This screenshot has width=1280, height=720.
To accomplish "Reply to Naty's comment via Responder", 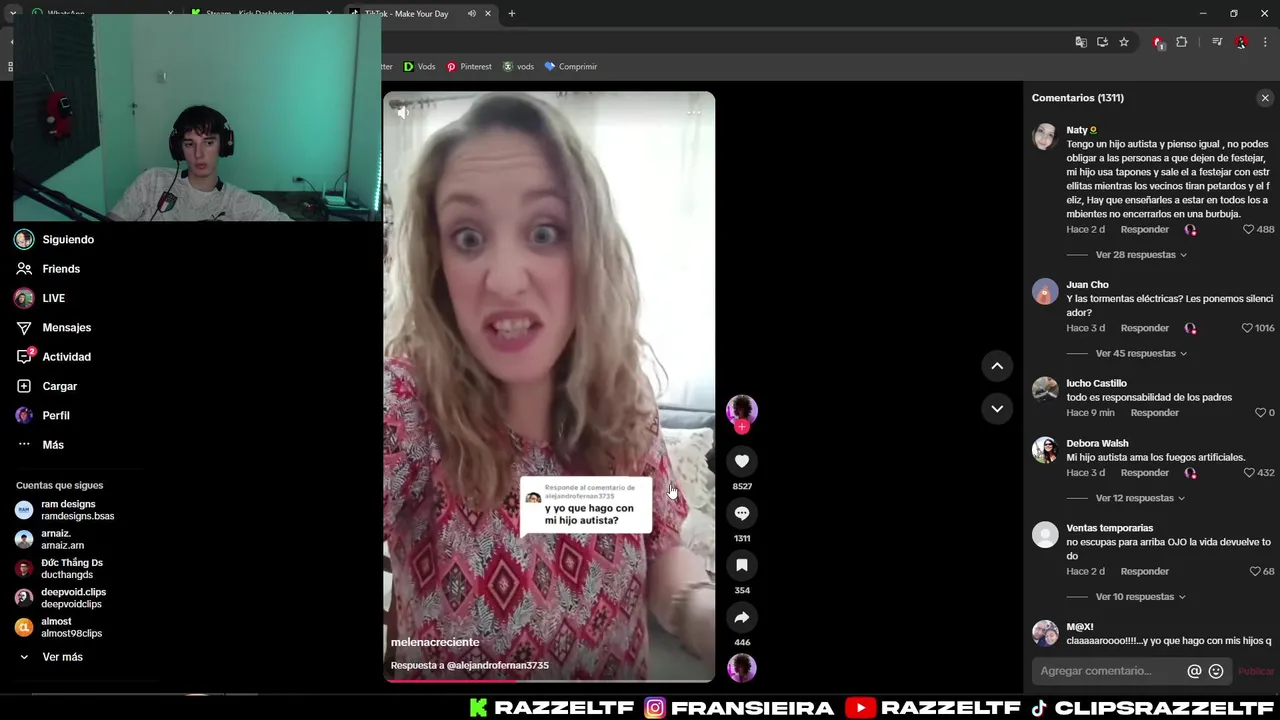I will (1145, 229).
